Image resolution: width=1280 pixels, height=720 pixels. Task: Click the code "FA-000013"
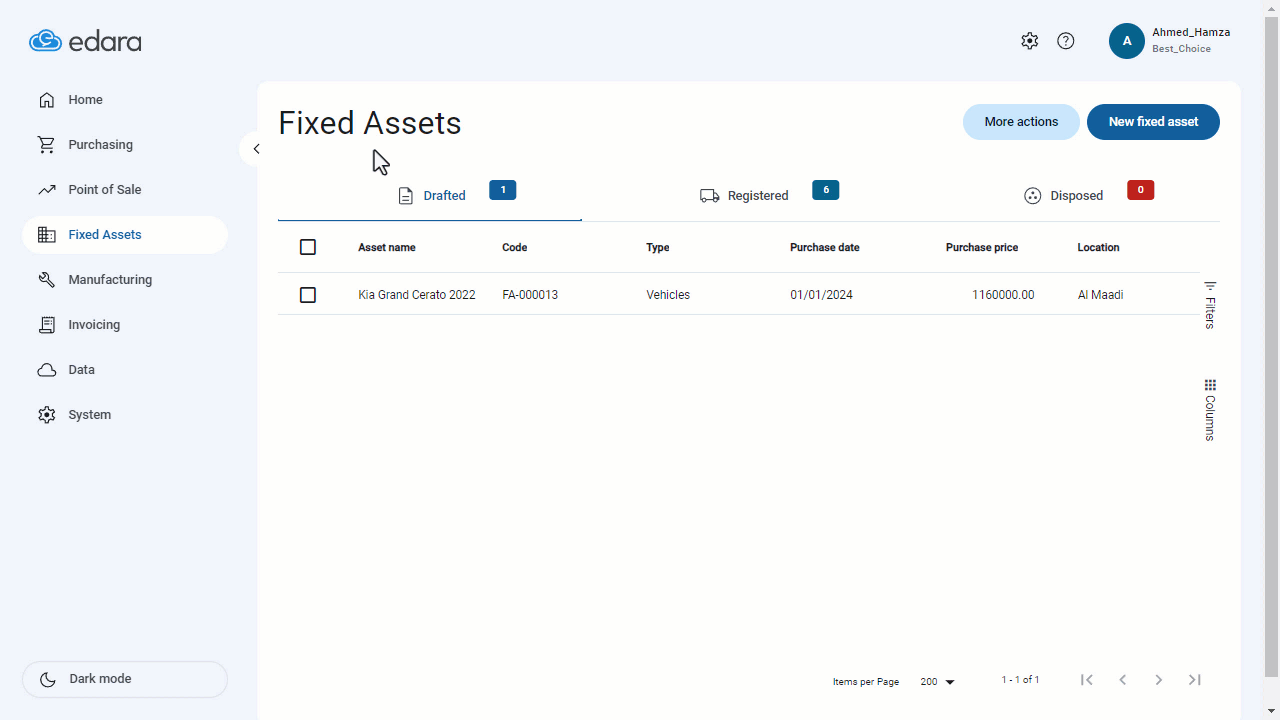(530, 295)
